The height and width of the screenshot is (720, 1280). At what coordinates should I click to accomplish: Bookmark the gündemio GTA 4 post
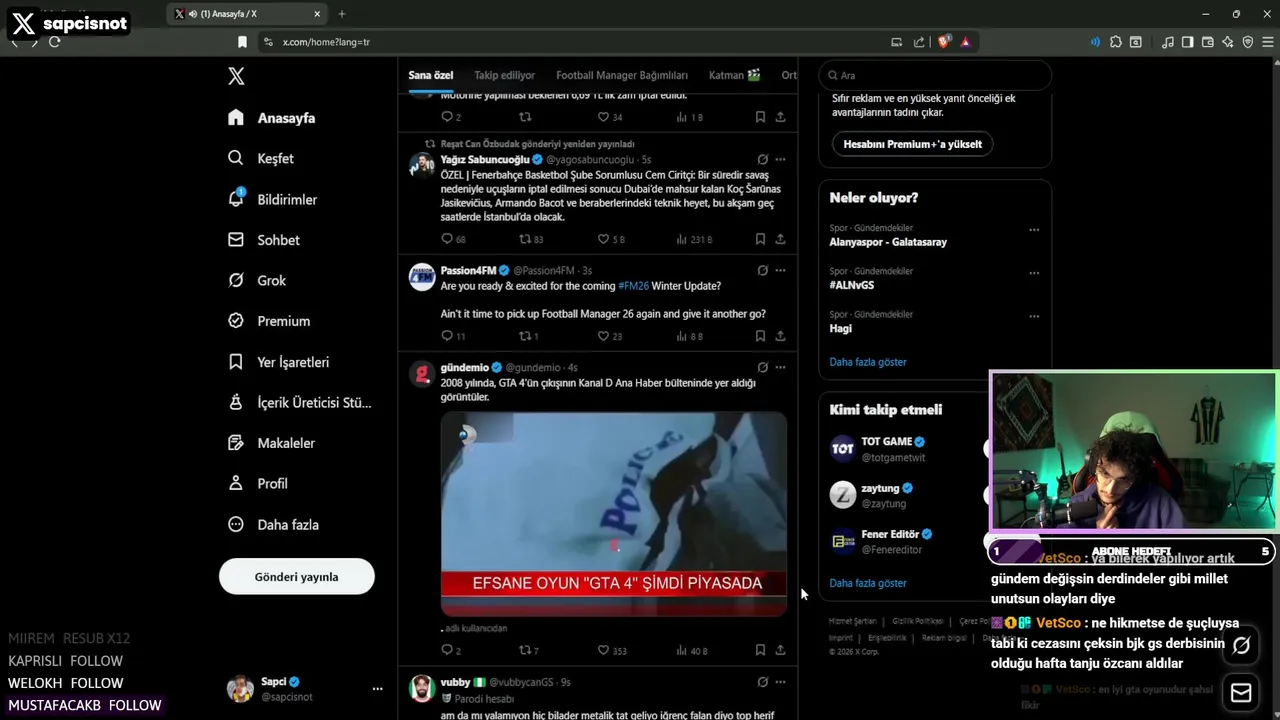[760, 650]
